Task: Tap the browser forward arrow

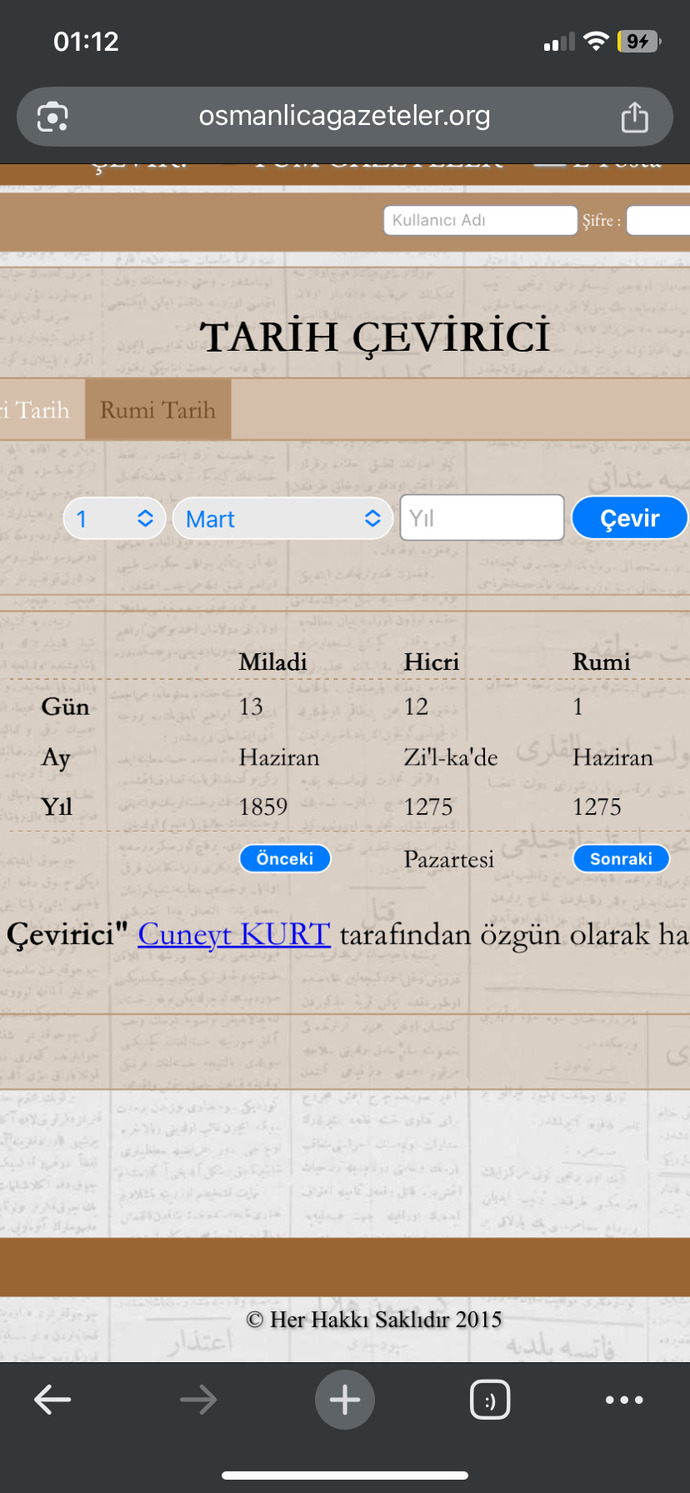Action: click(x=198, y=1400)
